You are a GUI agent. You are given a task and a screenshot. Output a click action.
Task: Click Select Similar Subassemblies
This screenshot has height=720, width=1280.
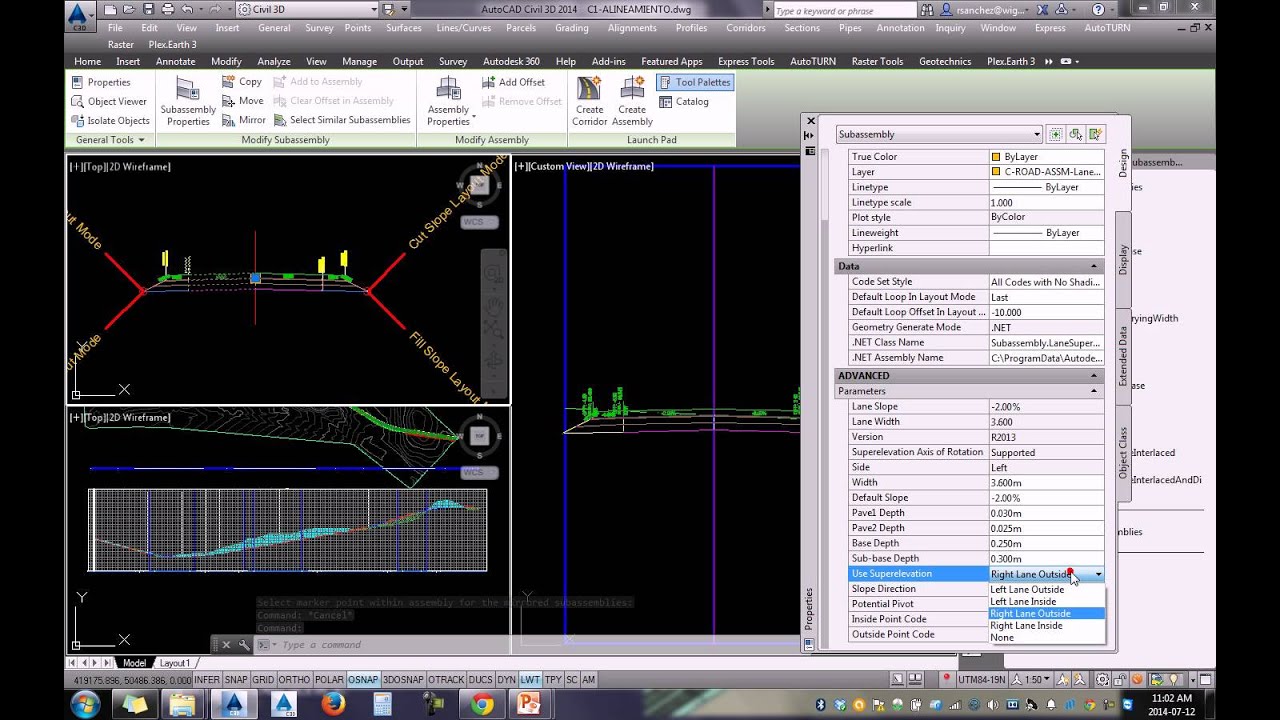click(342, 120)
